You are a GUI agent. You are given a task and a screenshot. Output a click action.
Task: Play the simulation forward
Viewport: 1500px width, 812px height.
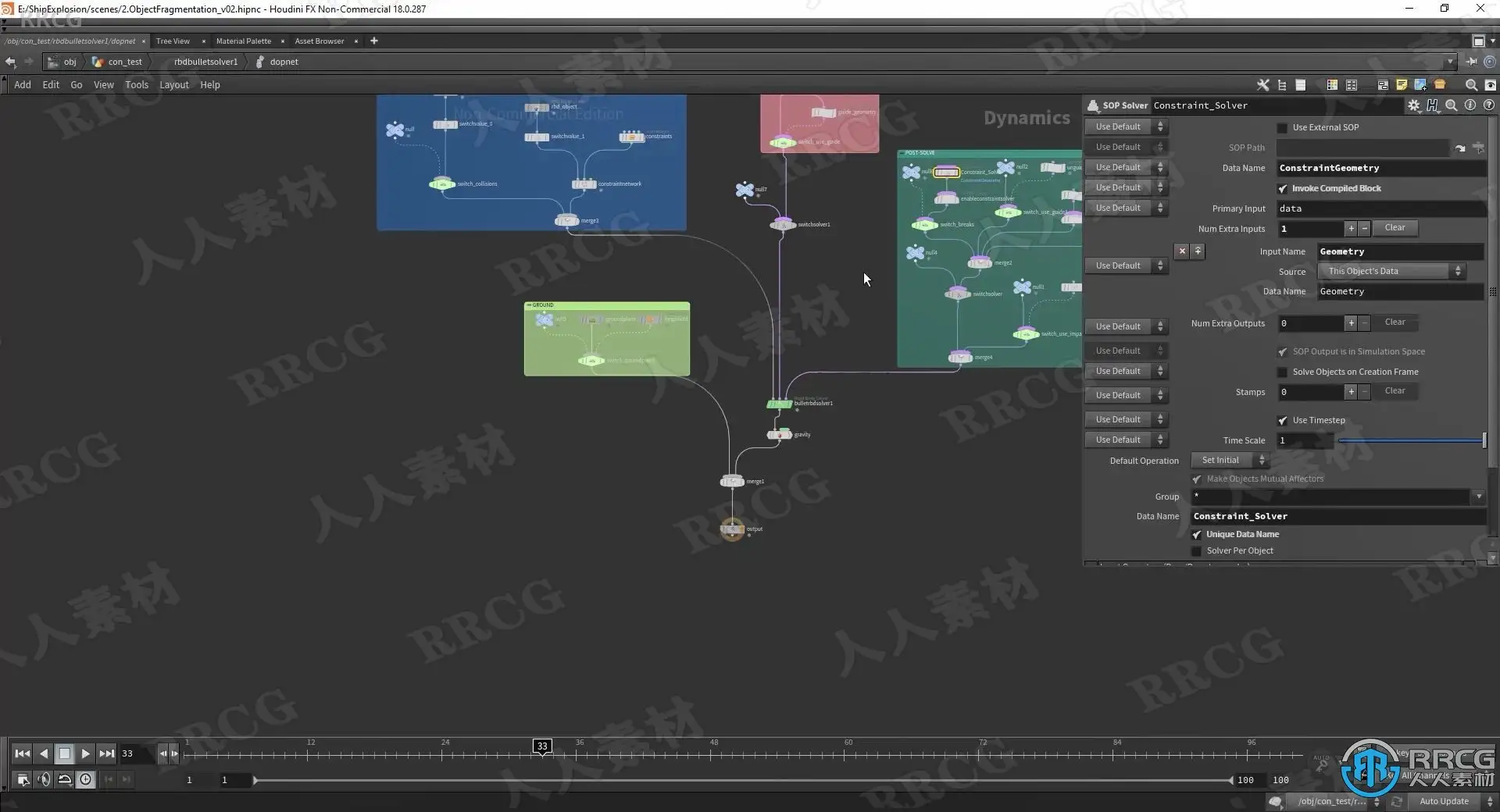tap(85, 753)
